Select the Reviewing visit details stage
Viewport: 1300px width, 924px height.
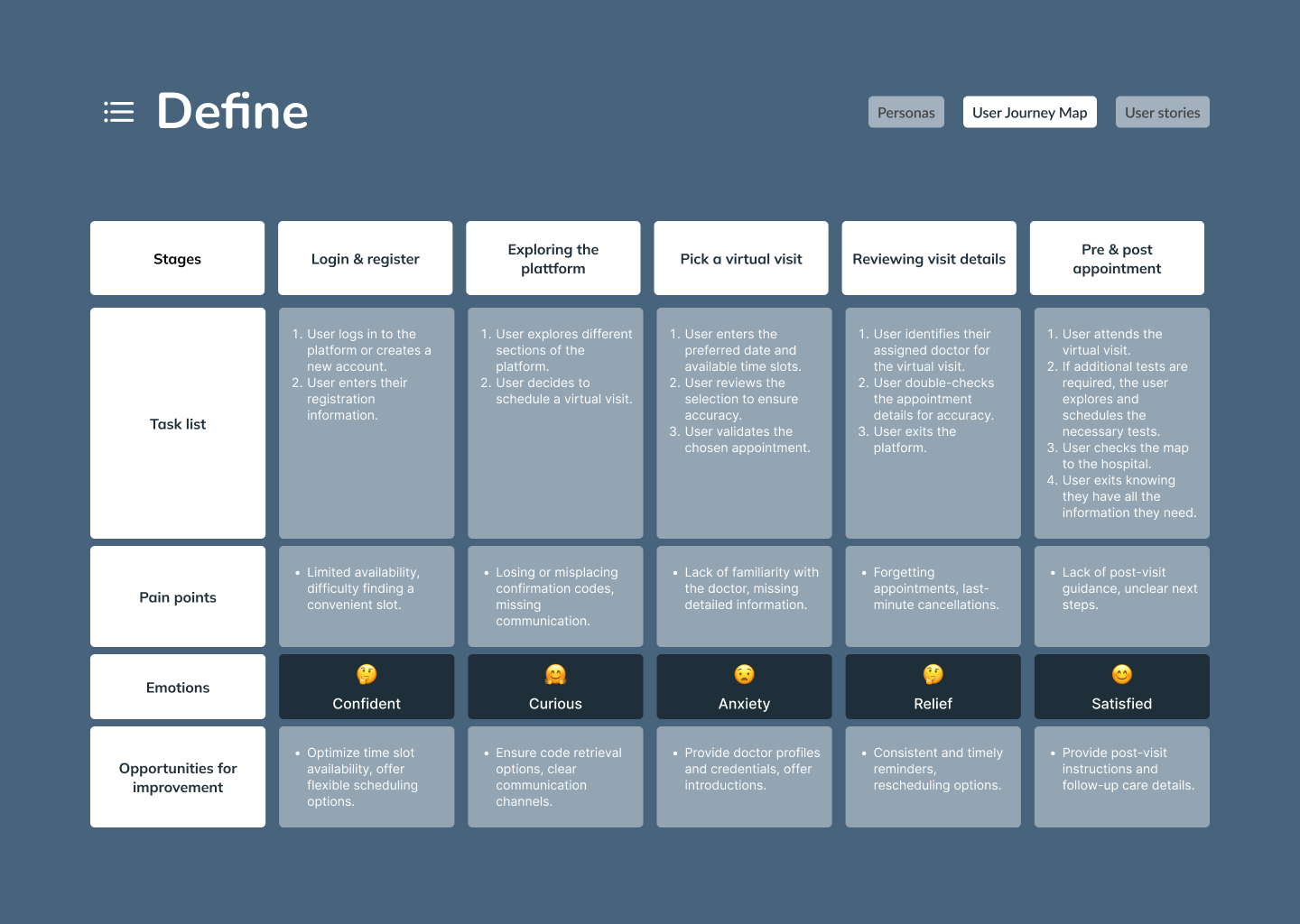(928, 259)
